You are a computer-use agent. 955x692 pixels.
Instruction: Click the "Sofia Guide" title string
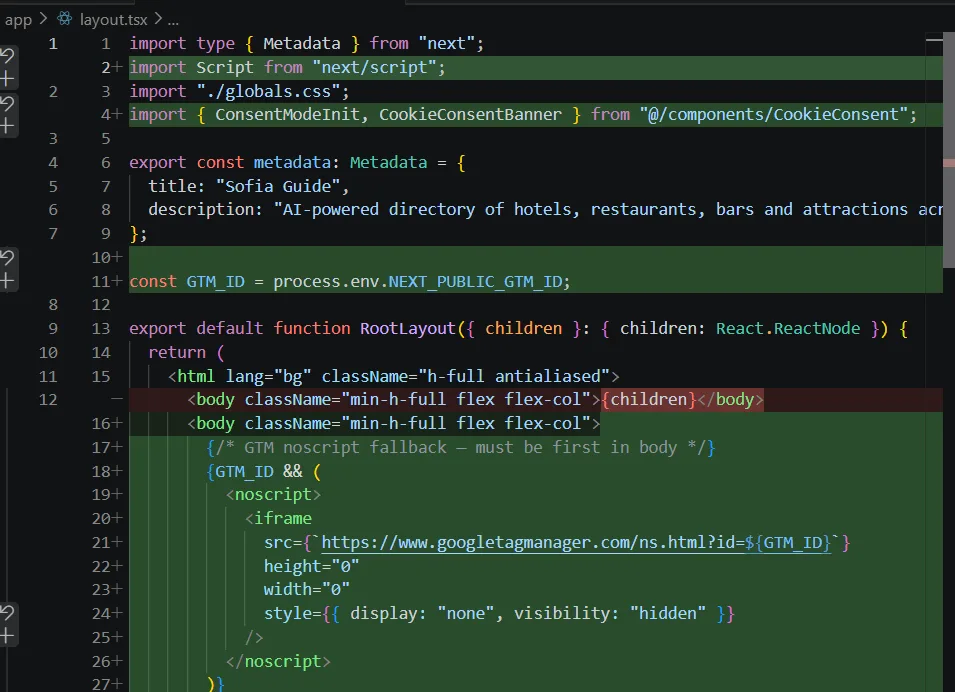[278, 186]
